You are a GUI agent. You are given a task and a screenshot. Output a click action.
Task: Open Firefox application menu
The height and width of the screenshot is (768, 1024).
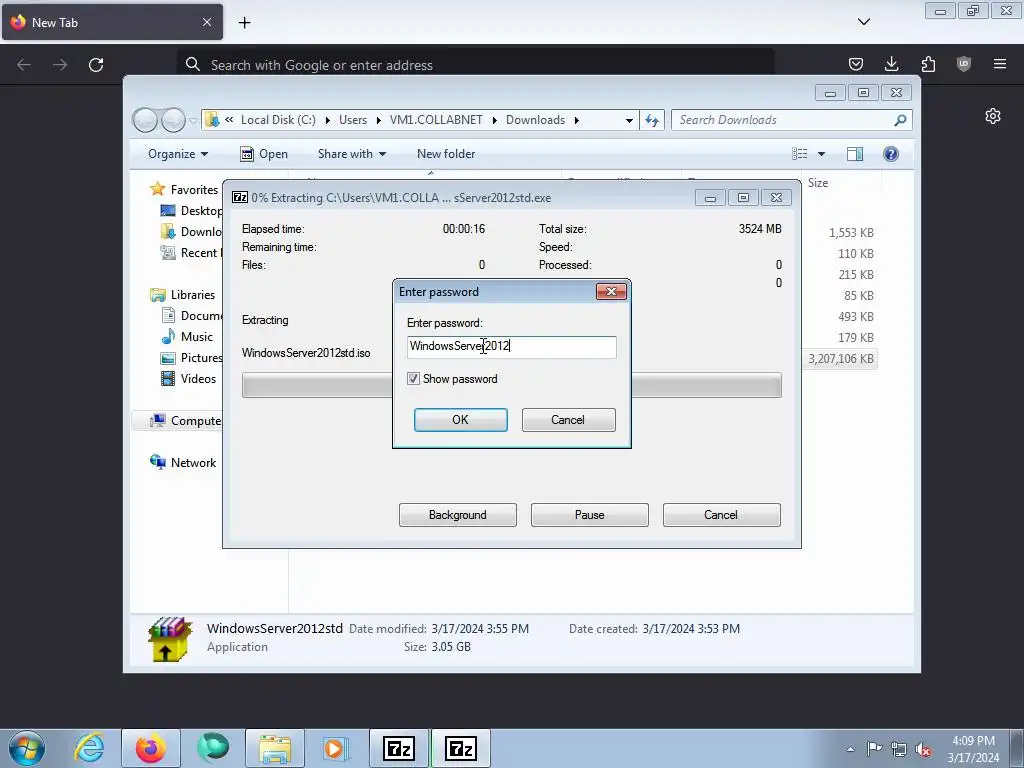[1000, 64]
